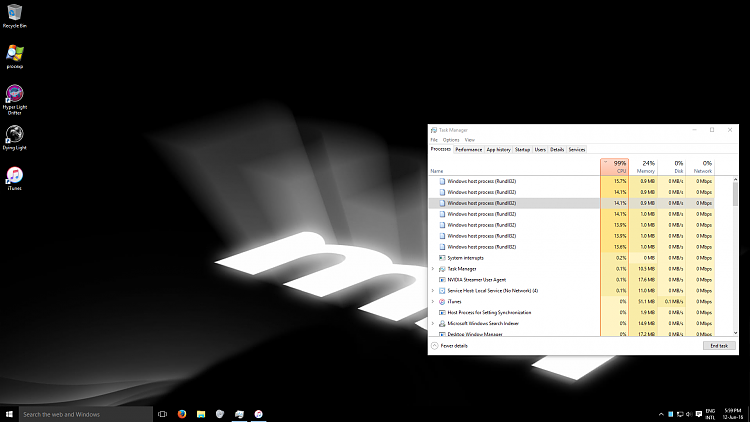Image resolution: width=750 pixels, height=422 pixels.
Task: Open the network tray icon
Action: click(680, 414)
